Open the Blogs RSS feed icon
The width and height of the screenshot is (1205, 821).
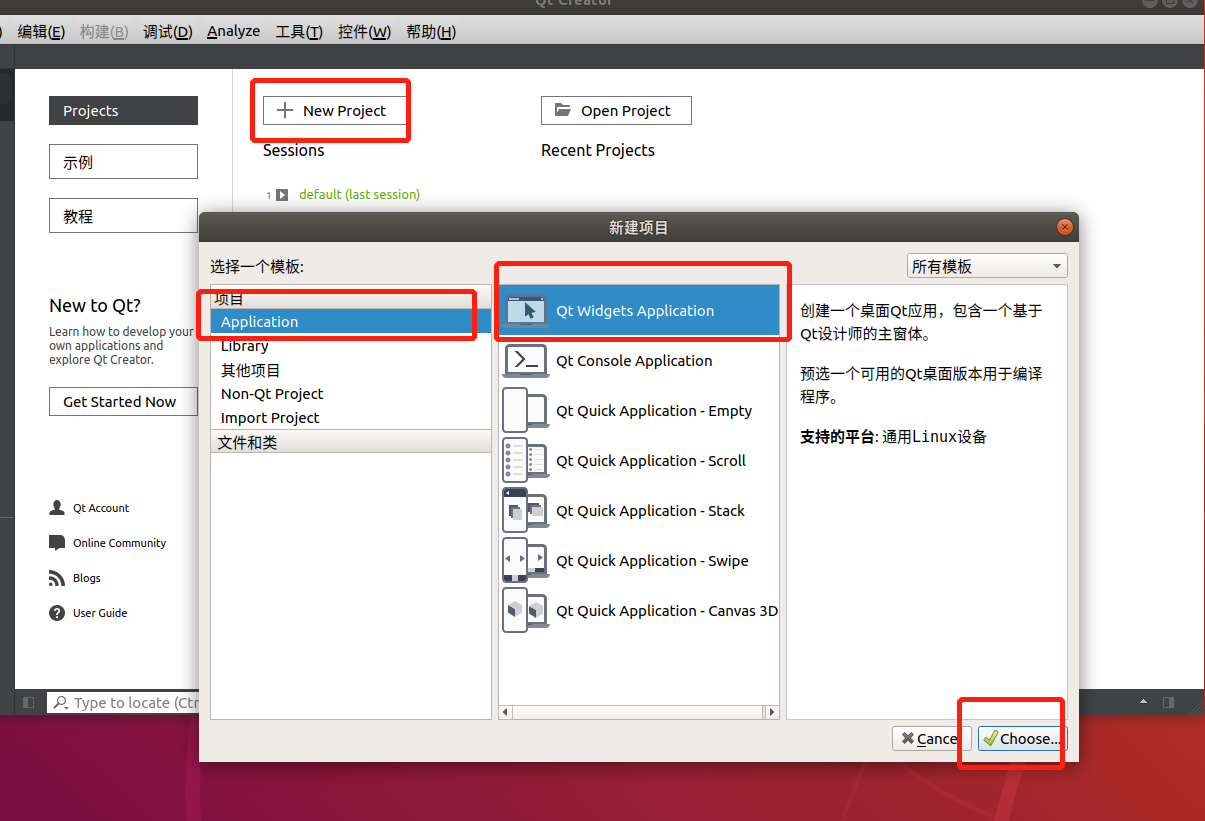[57, 578]
